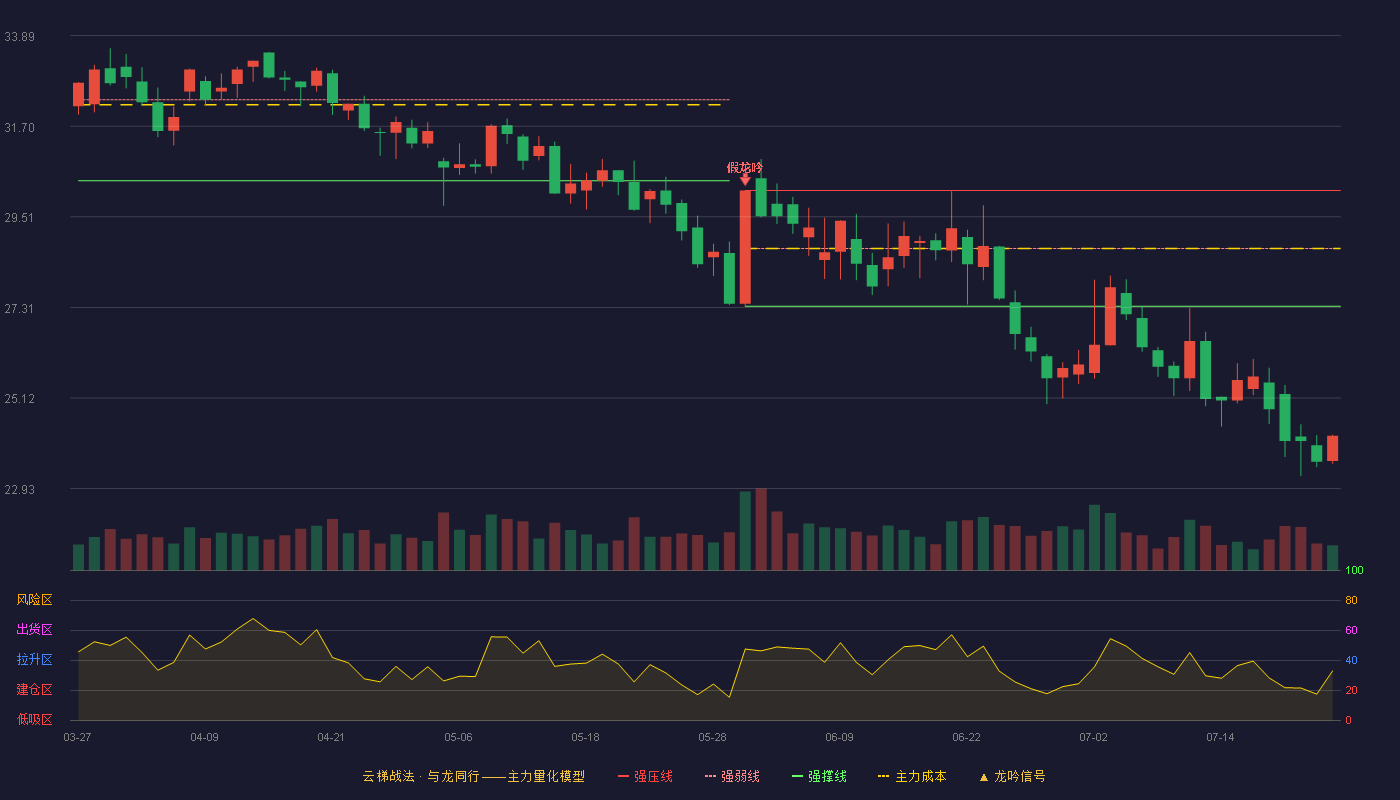This screenshot has height=800, width=1400.
Task: Click the 05-28 date axis label
Action: click(x=713, y=737)
